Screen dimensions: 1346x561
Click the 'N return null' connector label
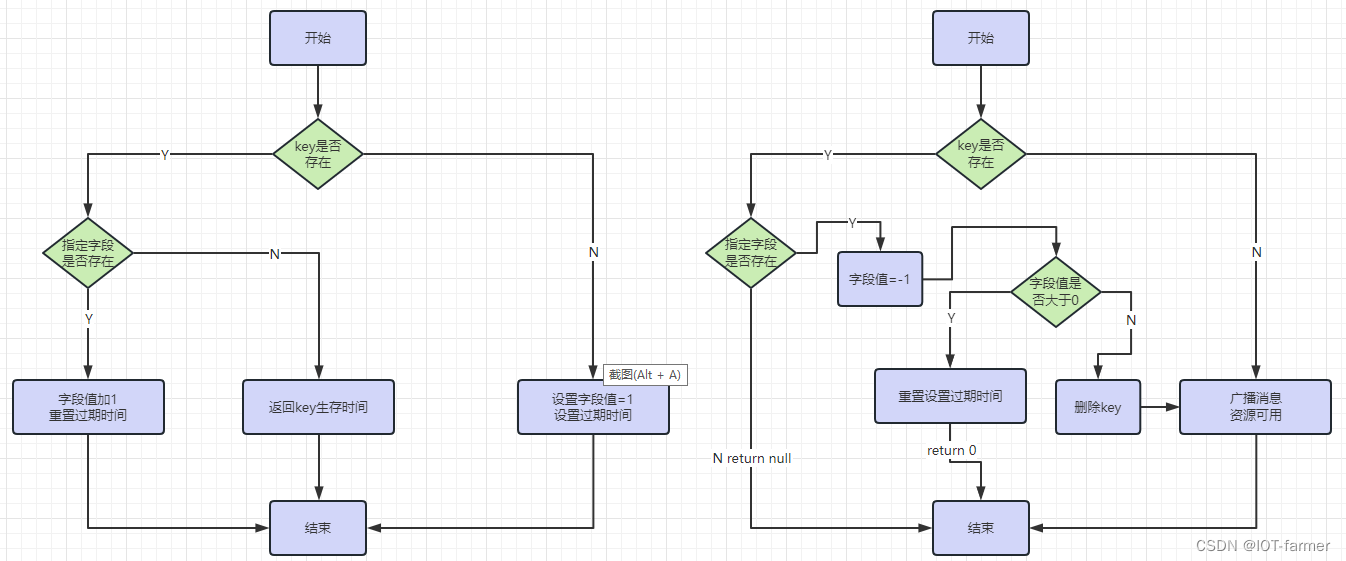(x=751, y=458)
